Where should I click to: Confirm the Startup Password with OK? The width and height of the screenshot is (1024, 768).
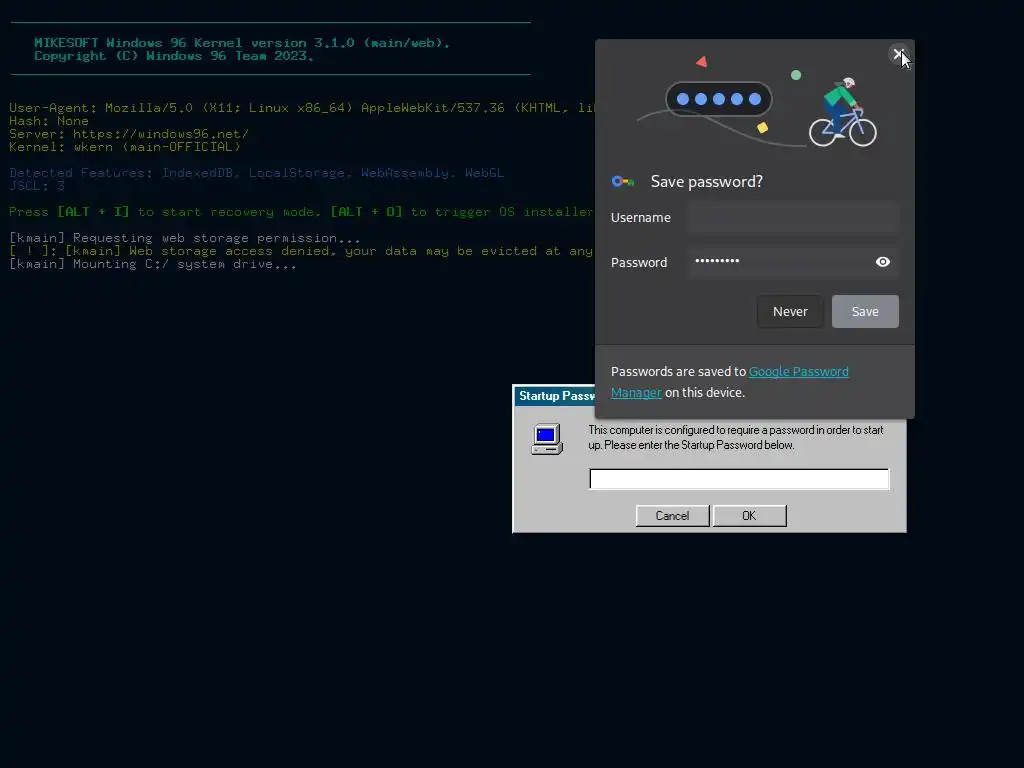[x=749, y=516]
